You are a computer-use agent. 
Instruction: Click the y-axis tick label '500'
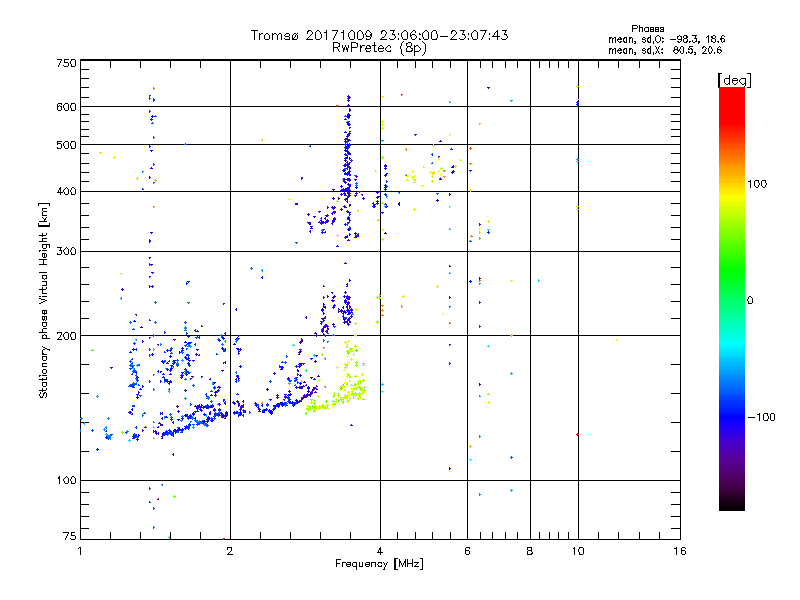point(66,145)
